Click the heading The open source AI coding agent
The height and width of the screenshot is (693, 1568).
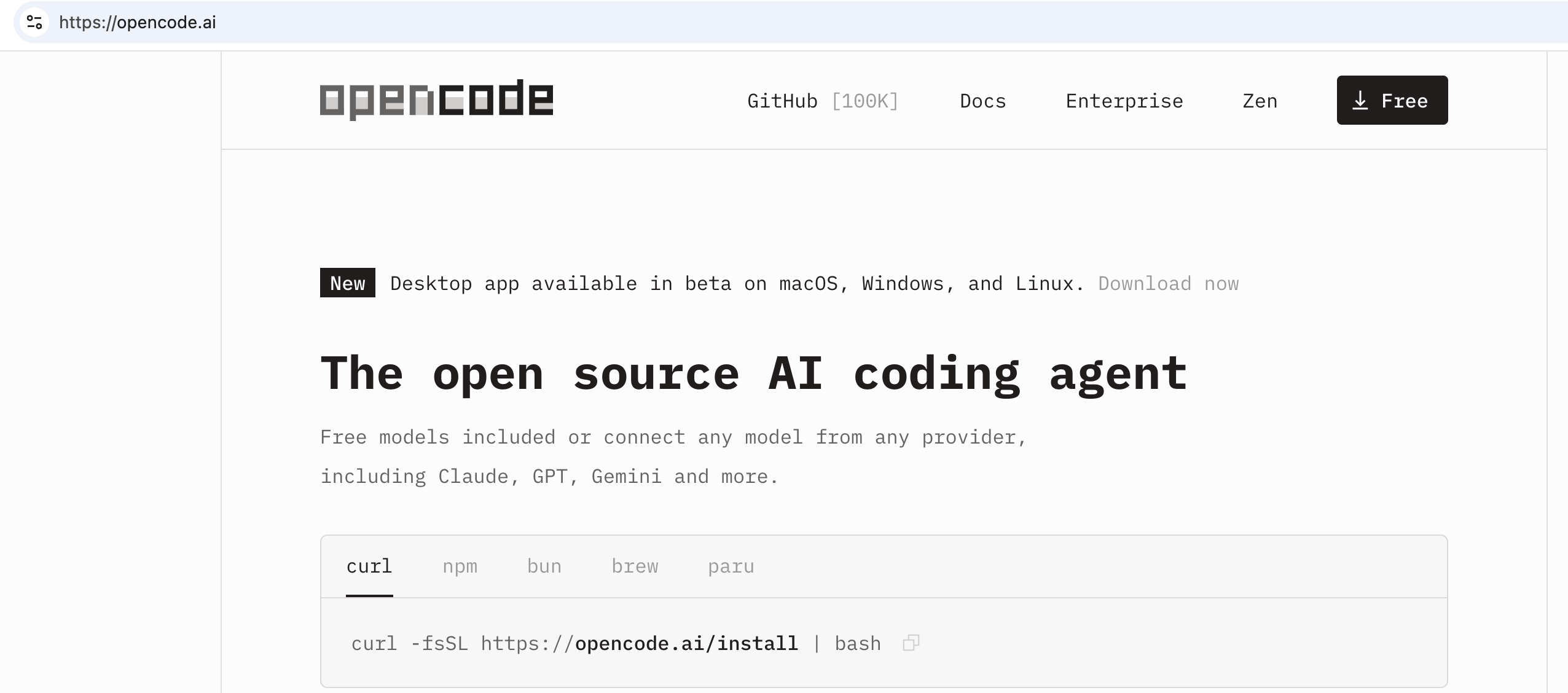click(753, 374)
